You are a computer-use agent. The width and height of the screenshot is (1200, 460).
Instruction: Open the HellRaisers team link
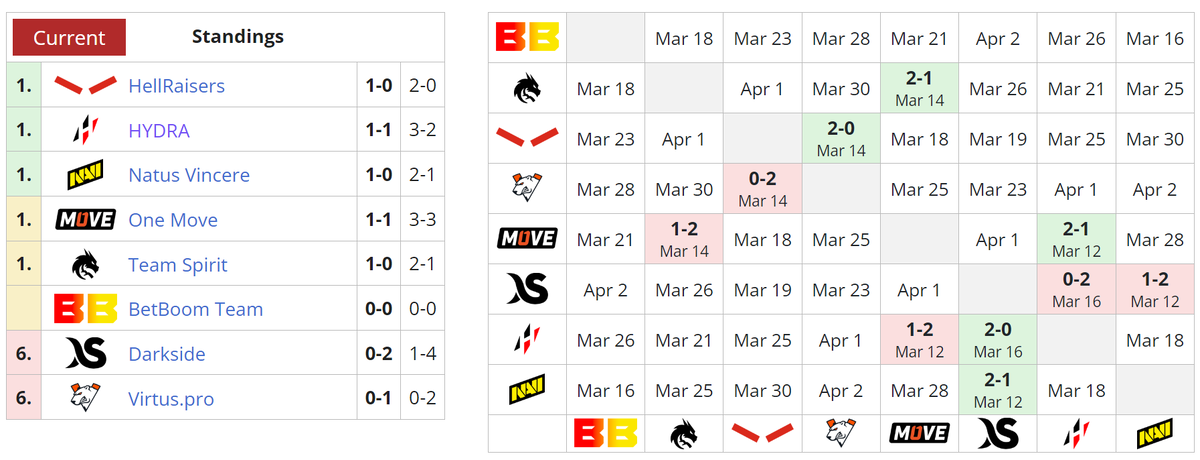[176, 86]
